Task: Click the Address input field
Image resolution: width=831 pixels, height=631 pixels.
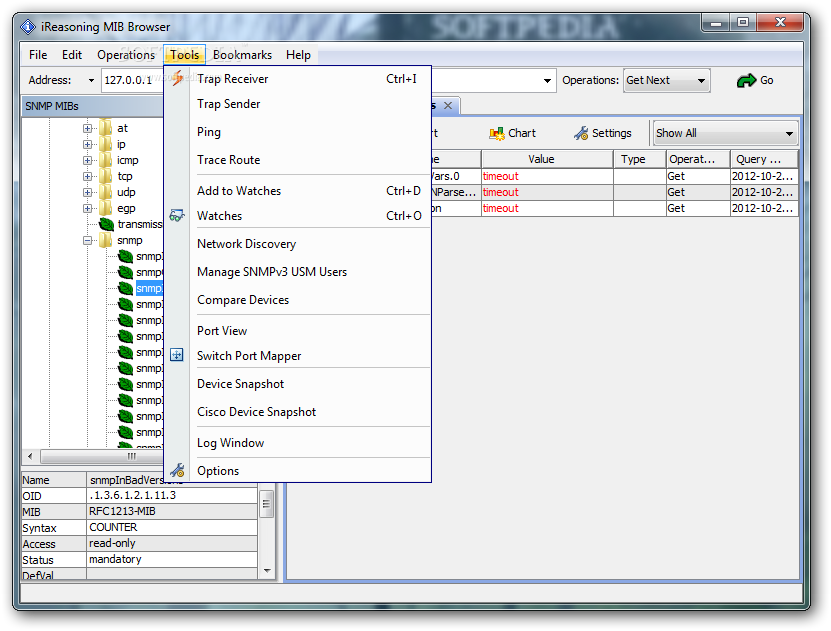Action: point(132,81)
